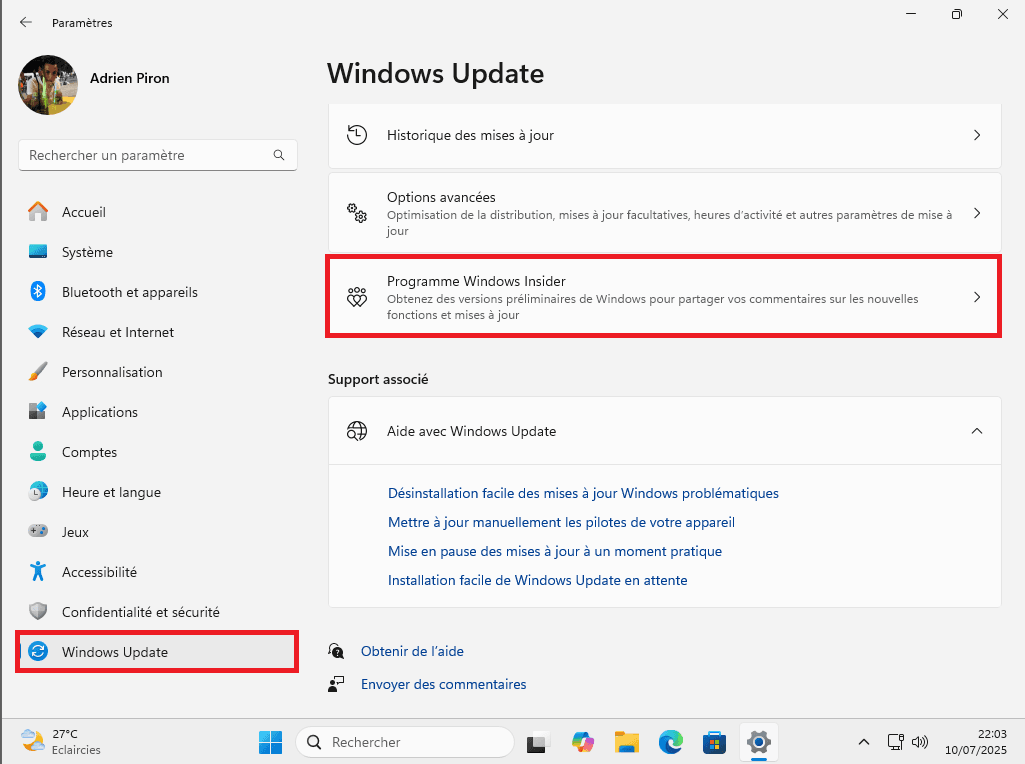
Task: Click the volume speaker icon in tray
Action: (920, 742)
